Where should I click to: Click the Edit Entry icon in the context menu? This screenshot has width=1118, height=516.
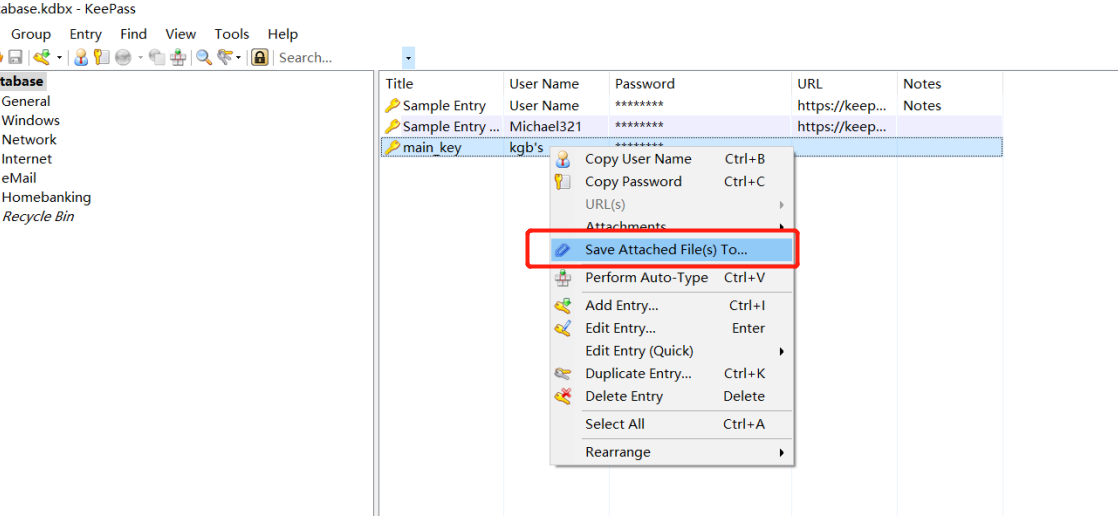point(563,329)
